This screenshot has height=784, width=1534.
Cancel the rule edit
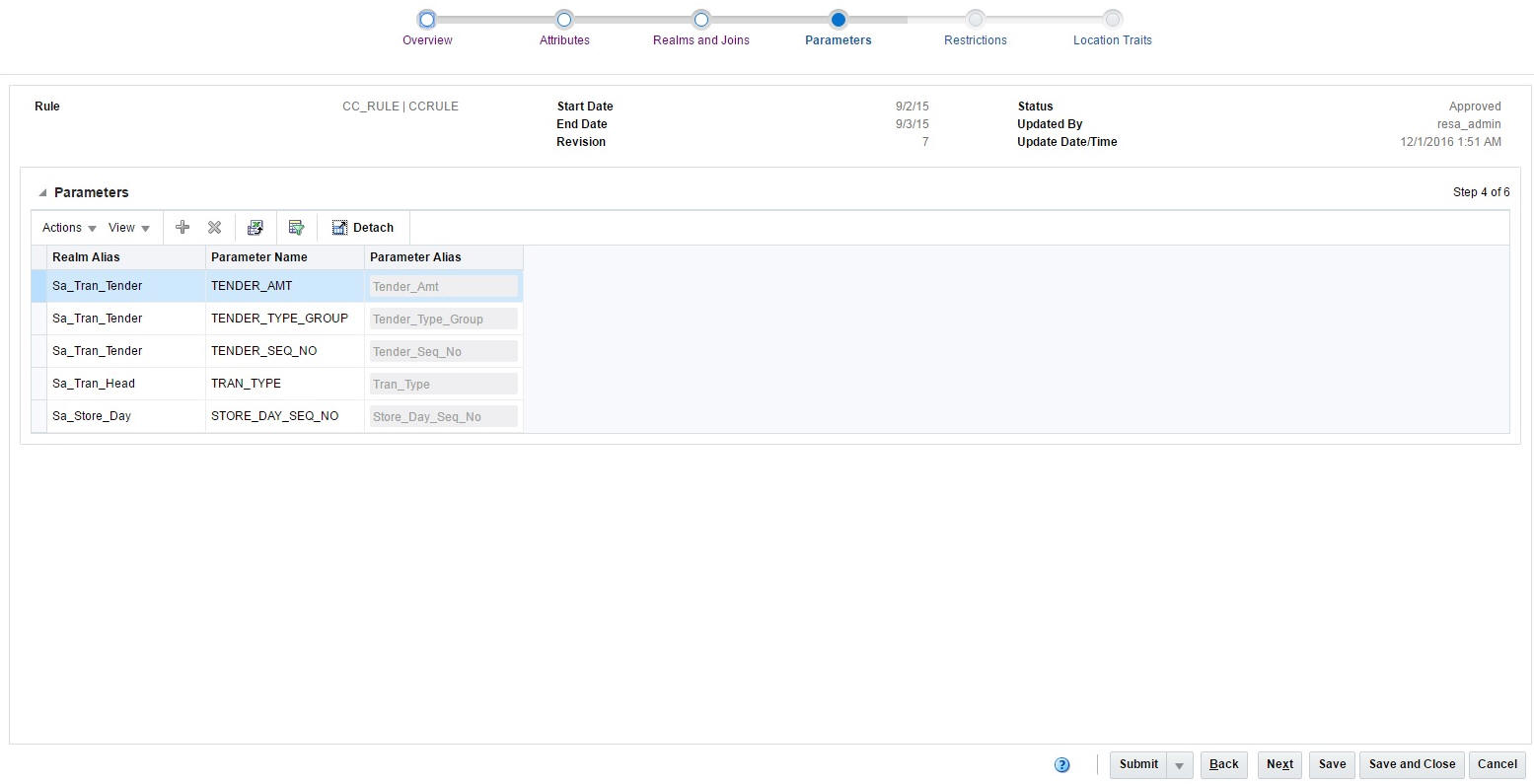click(x=1497, y=764)
